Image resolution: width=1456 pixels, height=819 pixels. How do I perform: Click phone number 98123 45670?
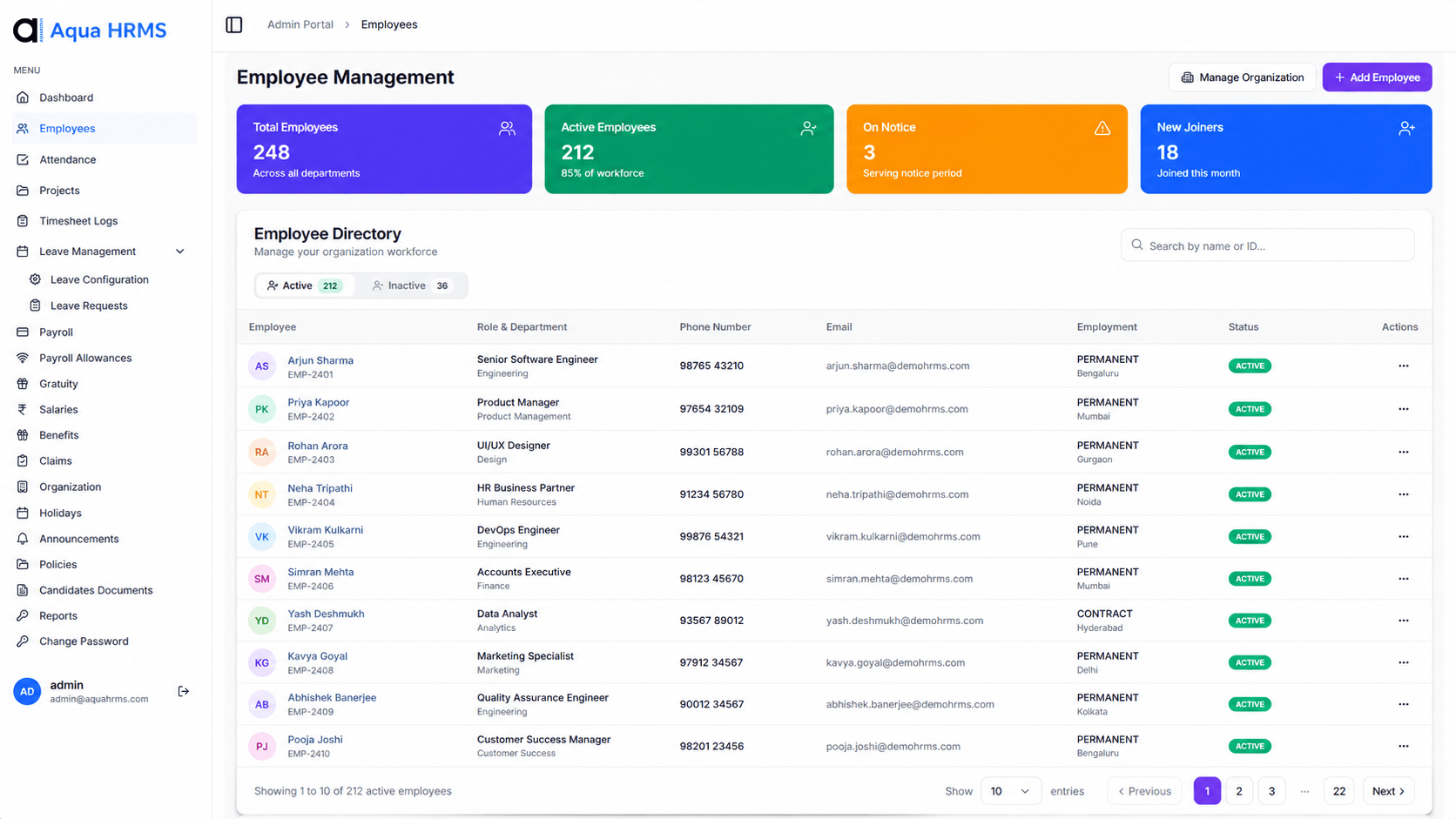pos(711,579)
